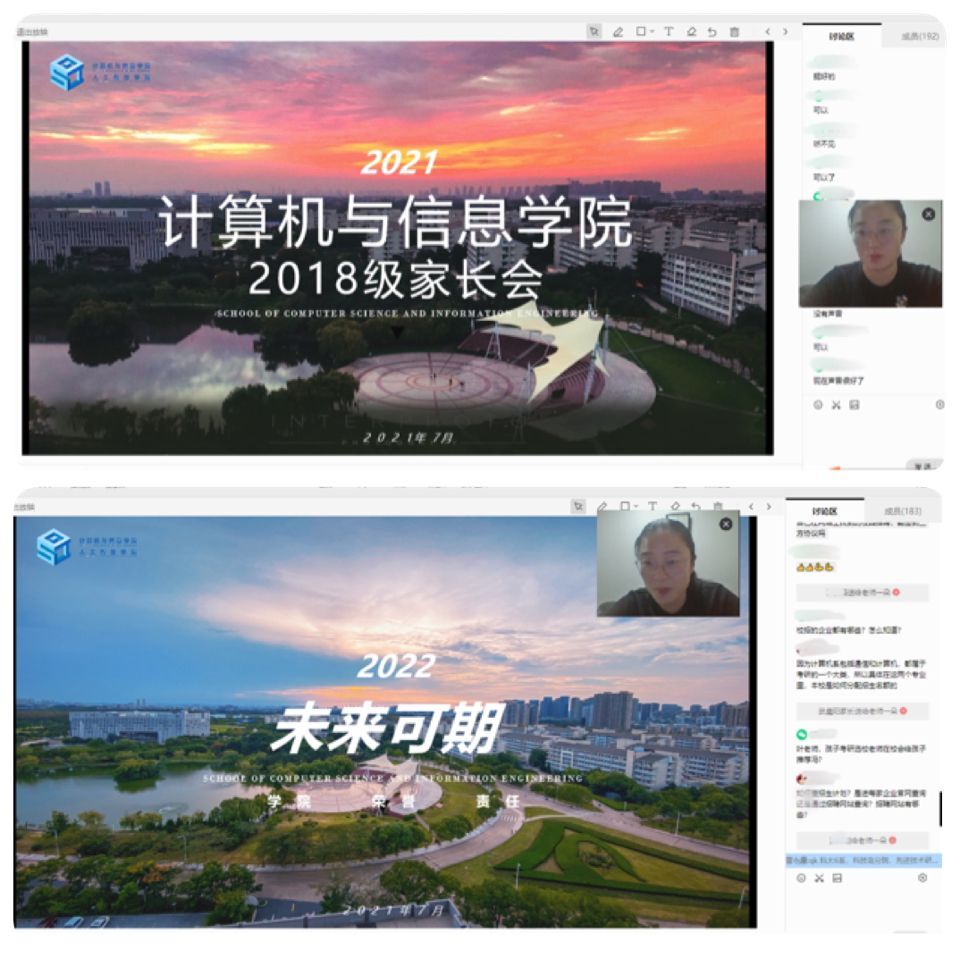
Task: Open emoji picker in the 成员(192) chat panel
Action: pyautogui.click(x=818, y=405)
